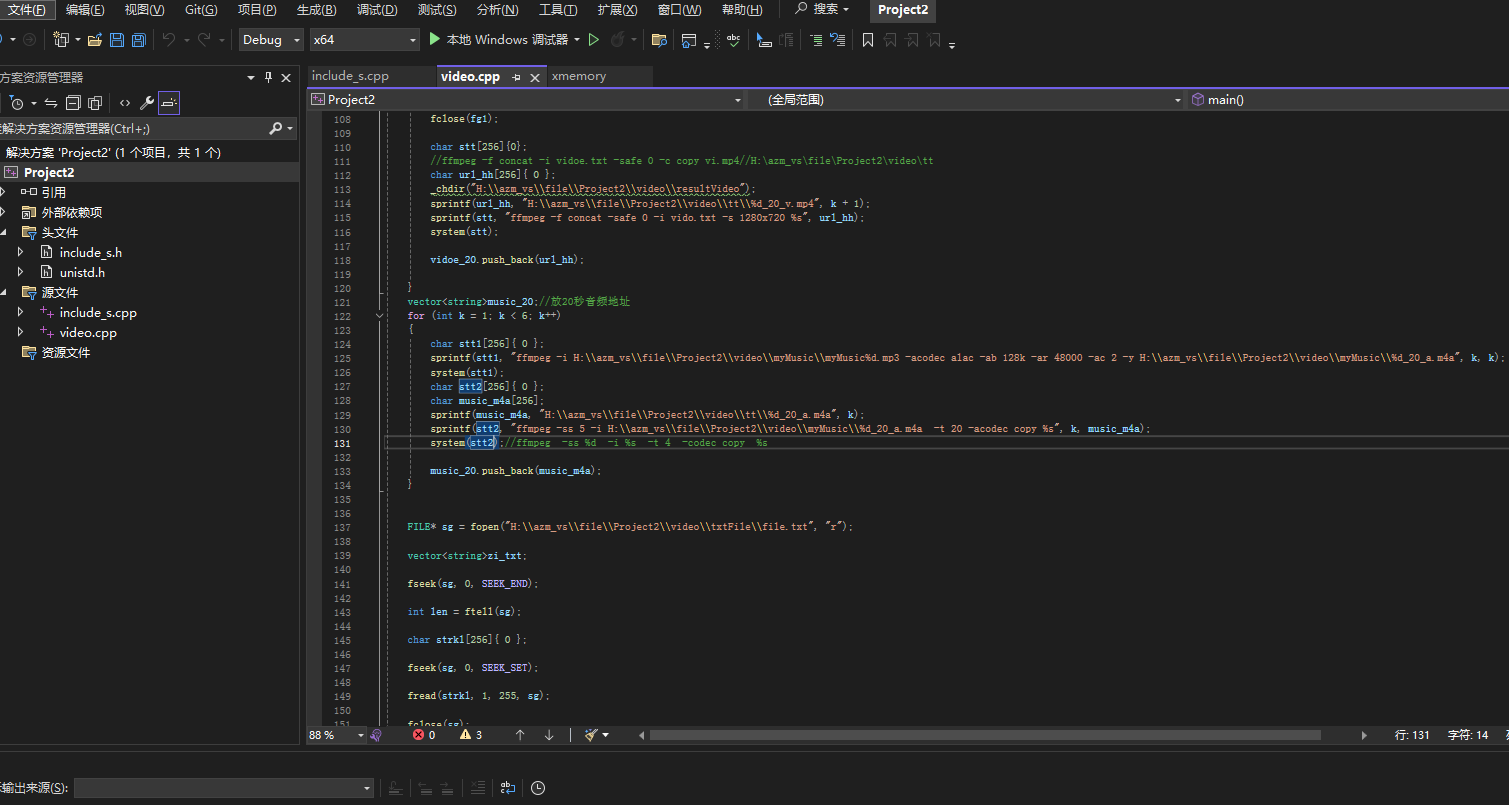Click the output panel timestamp clock icon
The image size is (1509, 805).
coord(538,788)
